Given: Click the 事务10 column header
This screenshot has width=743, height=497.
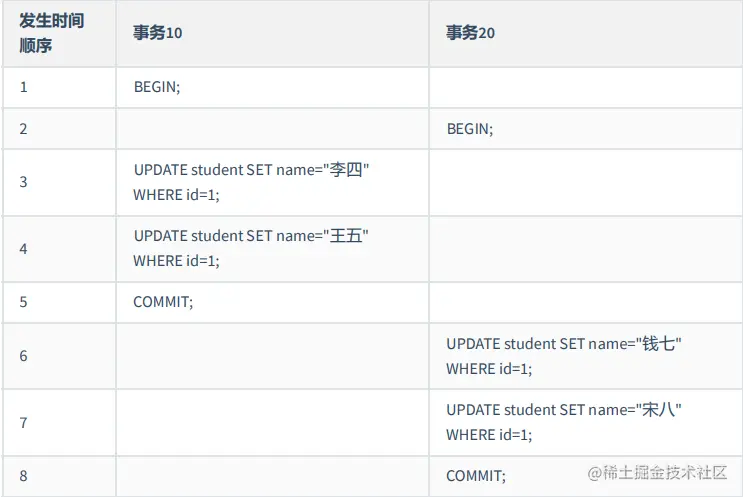Looking at the screenshot, I should coord(158,33).
